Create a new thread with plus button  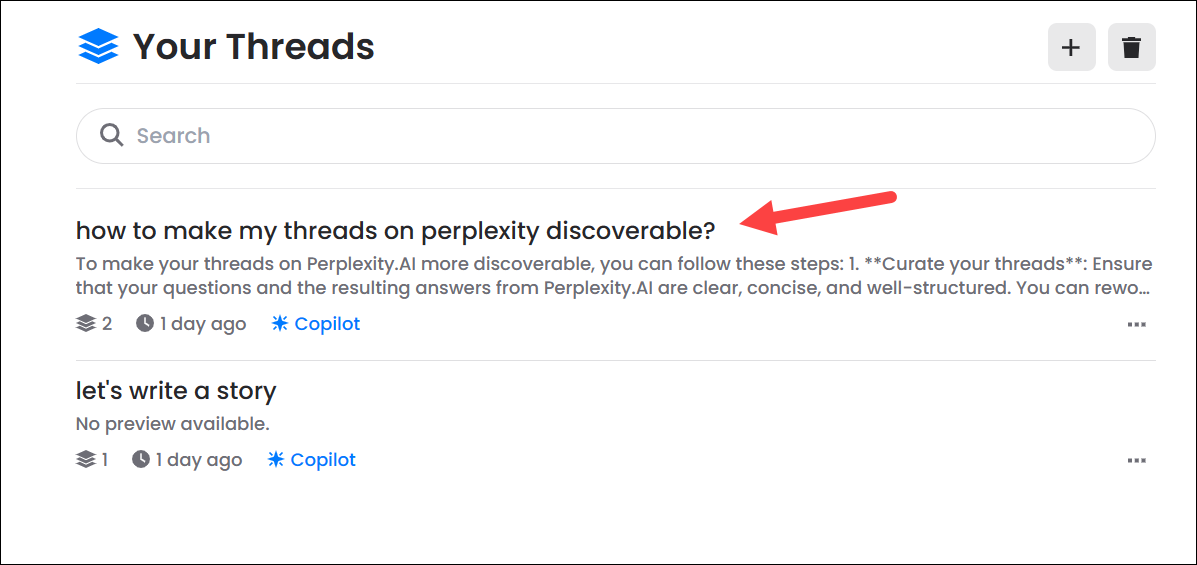point(1071,47)
